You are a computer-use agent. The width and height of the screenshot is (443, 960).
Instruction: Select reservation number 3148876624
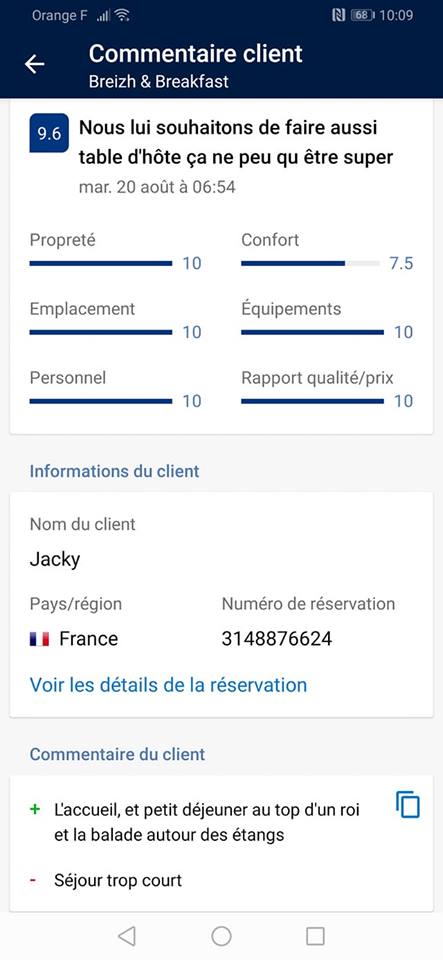point(277,639)
